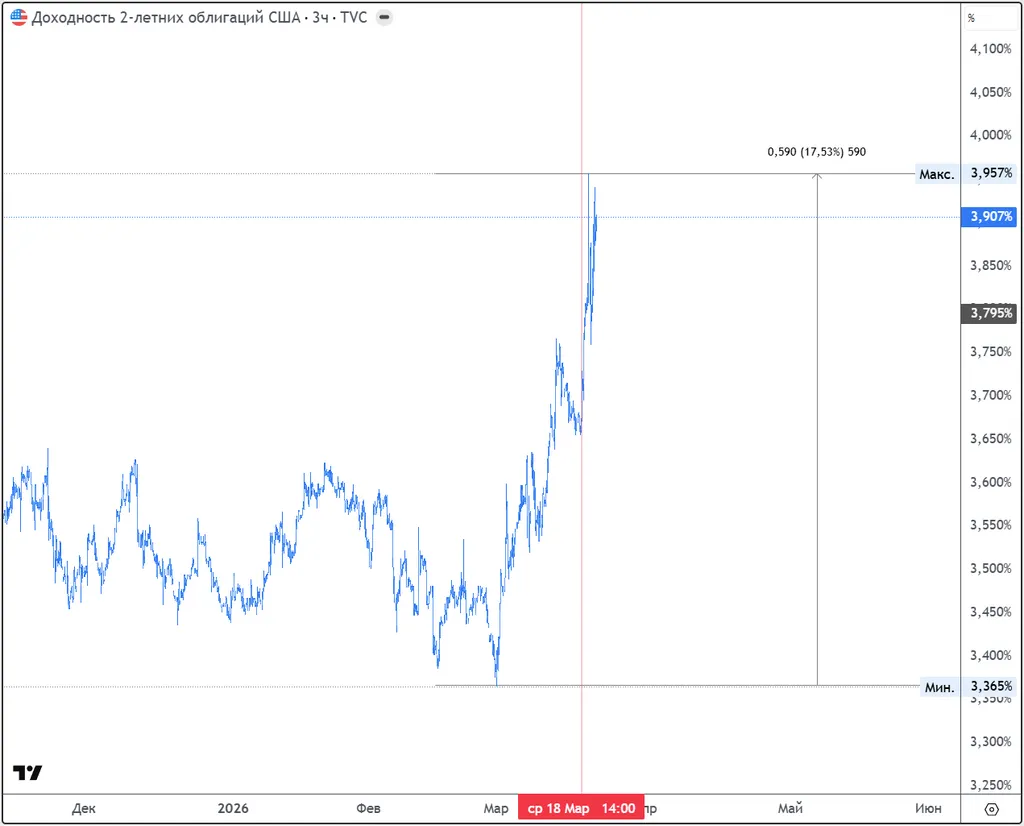
Task: Open the TradingView logo link
Action: (x=27, y=773)
